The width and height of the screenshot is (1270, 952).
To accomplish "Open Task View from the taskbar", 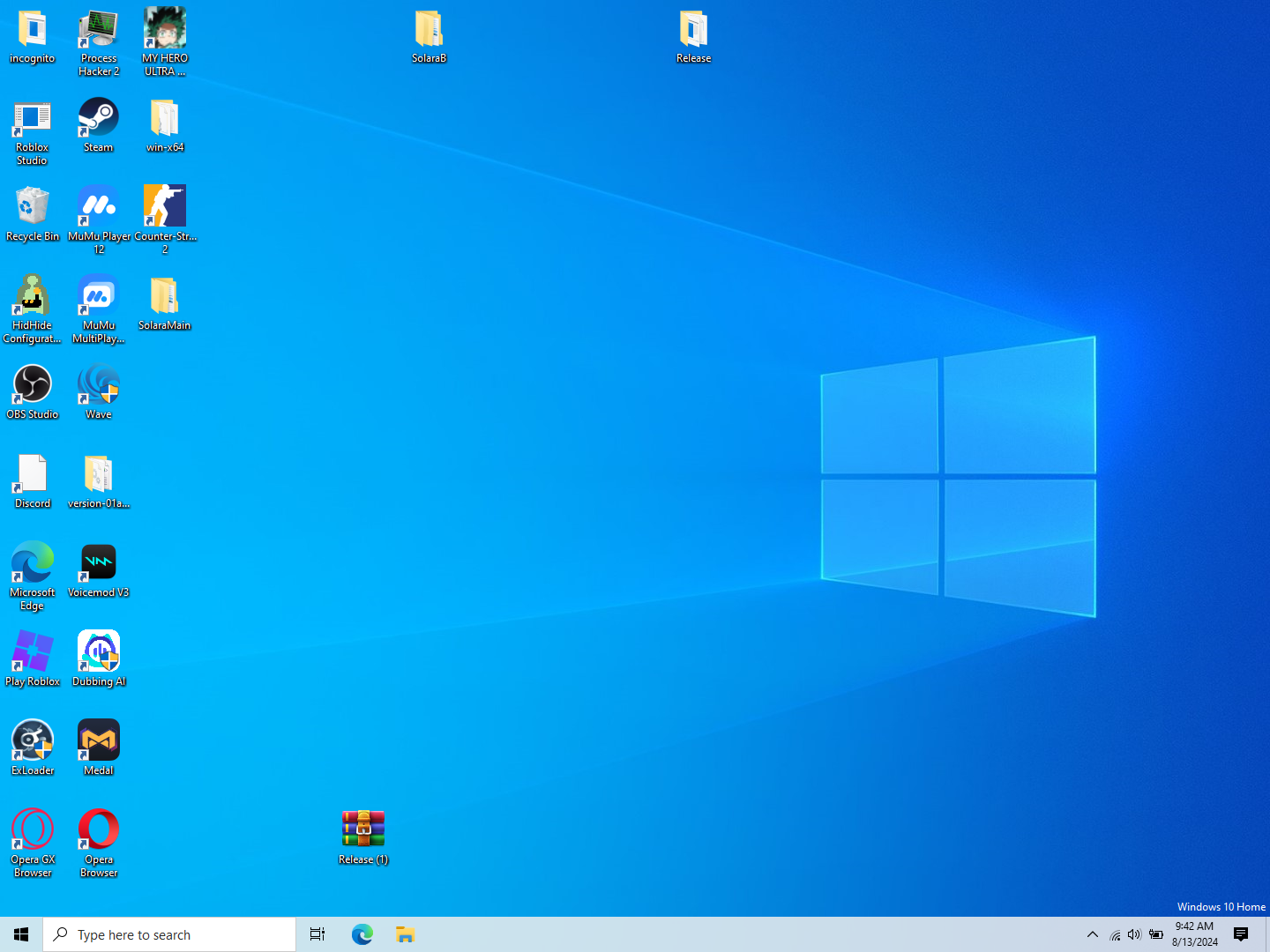I will (317, 934).
